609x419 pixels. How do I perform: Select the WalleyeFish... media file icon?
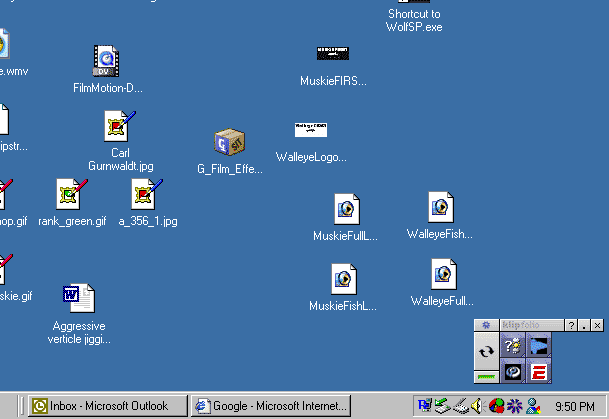tap(440, 207)
